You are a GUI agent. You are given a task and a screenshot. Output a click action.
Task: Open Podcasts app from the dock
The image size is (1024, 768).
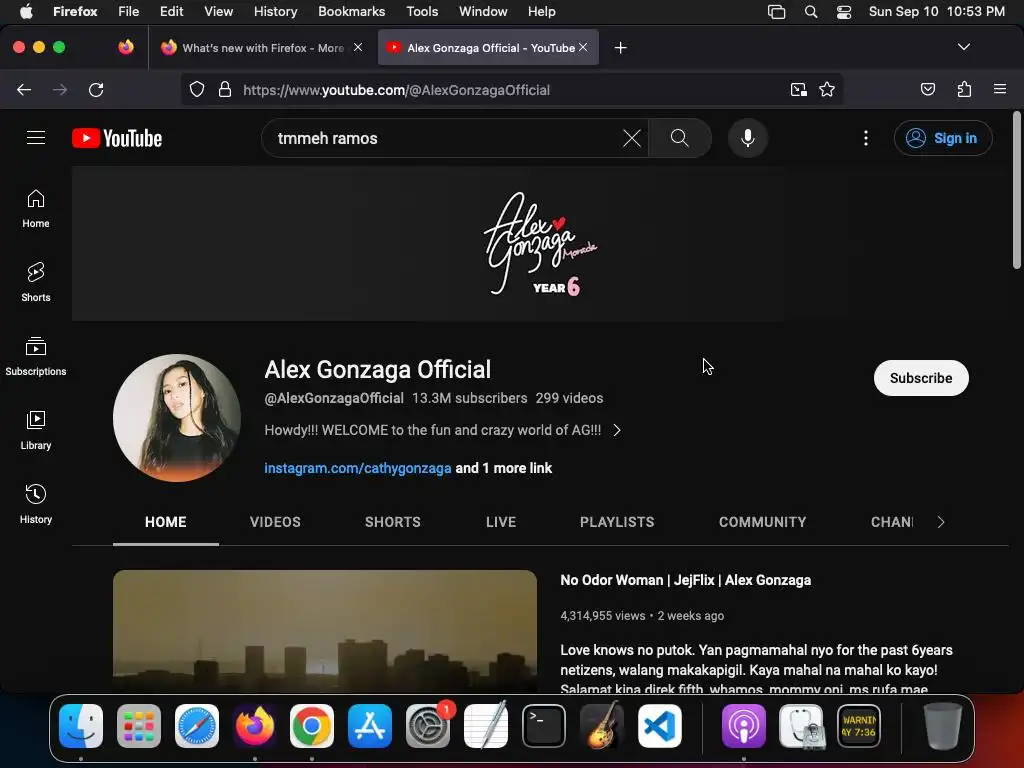click(x=743, y=726)
